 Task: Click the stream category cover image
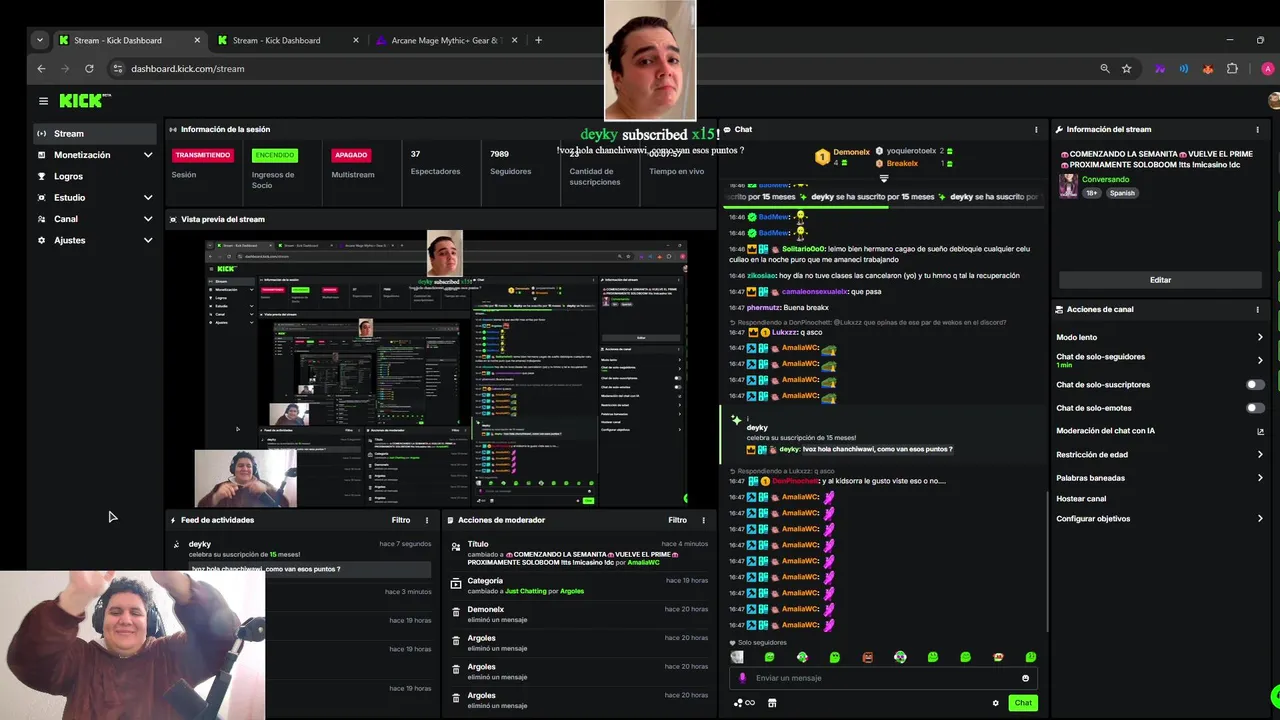[1068, 186]
